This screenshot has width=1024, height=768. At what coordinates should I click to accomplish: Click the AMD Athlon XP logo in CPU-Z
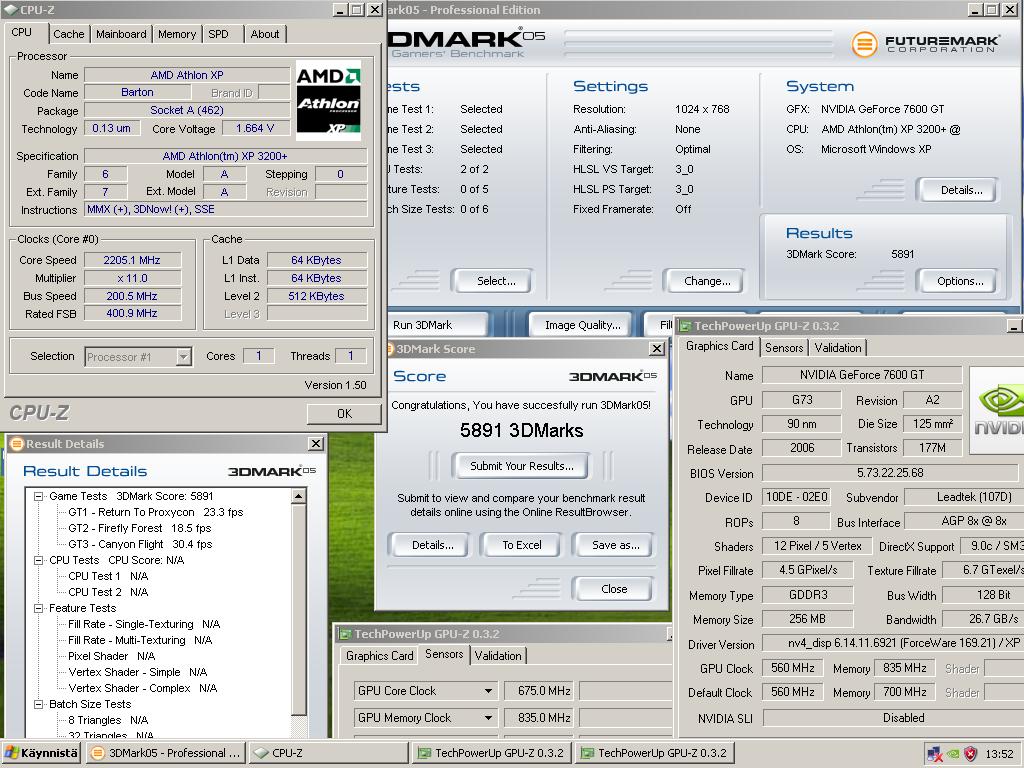[328, 100]
